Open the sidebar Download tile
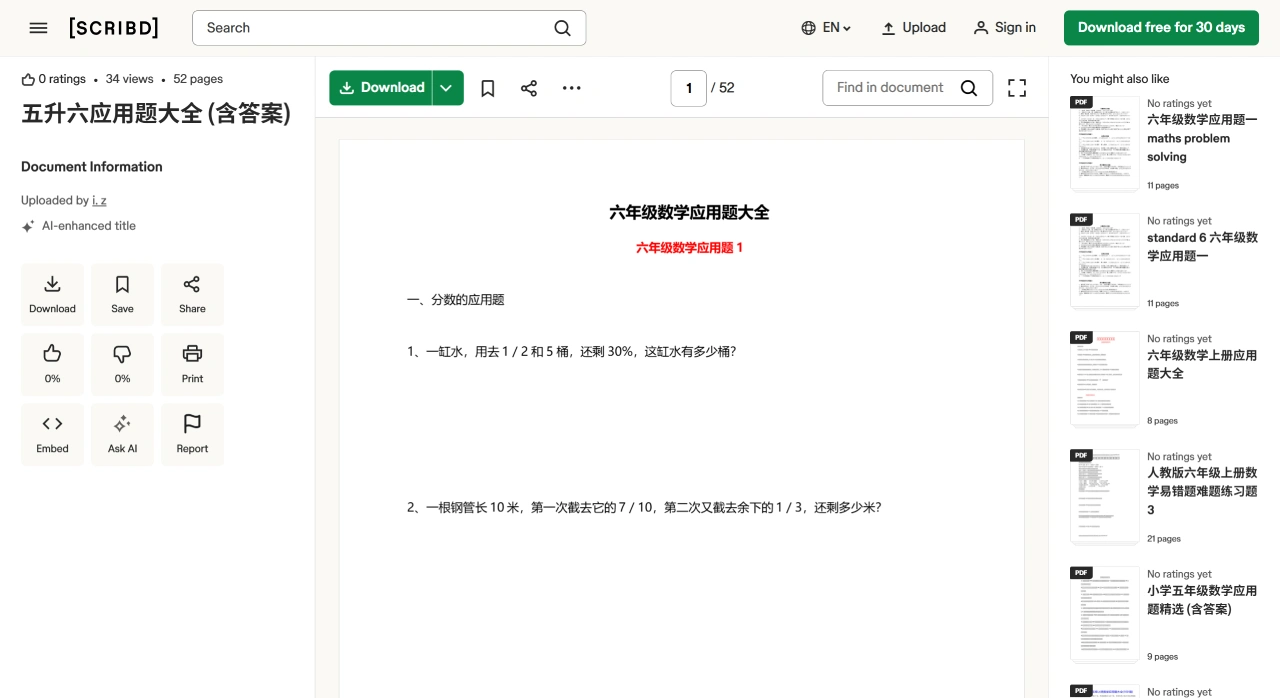Image resolution: width=1280 pixels, height=698 pixels. pyautogui.click(x=52, y=295)
